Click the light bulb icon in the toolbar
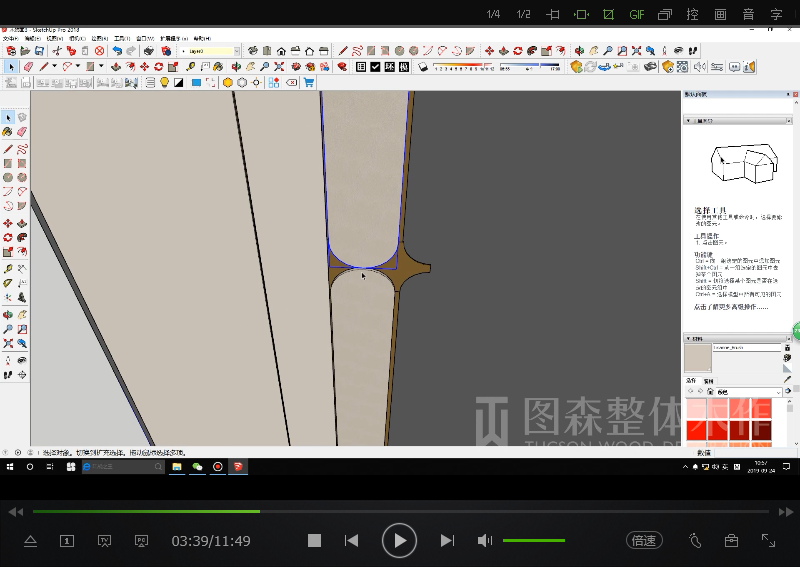The image size is (800, 567). pyautogui.click(x=164, y=83)
